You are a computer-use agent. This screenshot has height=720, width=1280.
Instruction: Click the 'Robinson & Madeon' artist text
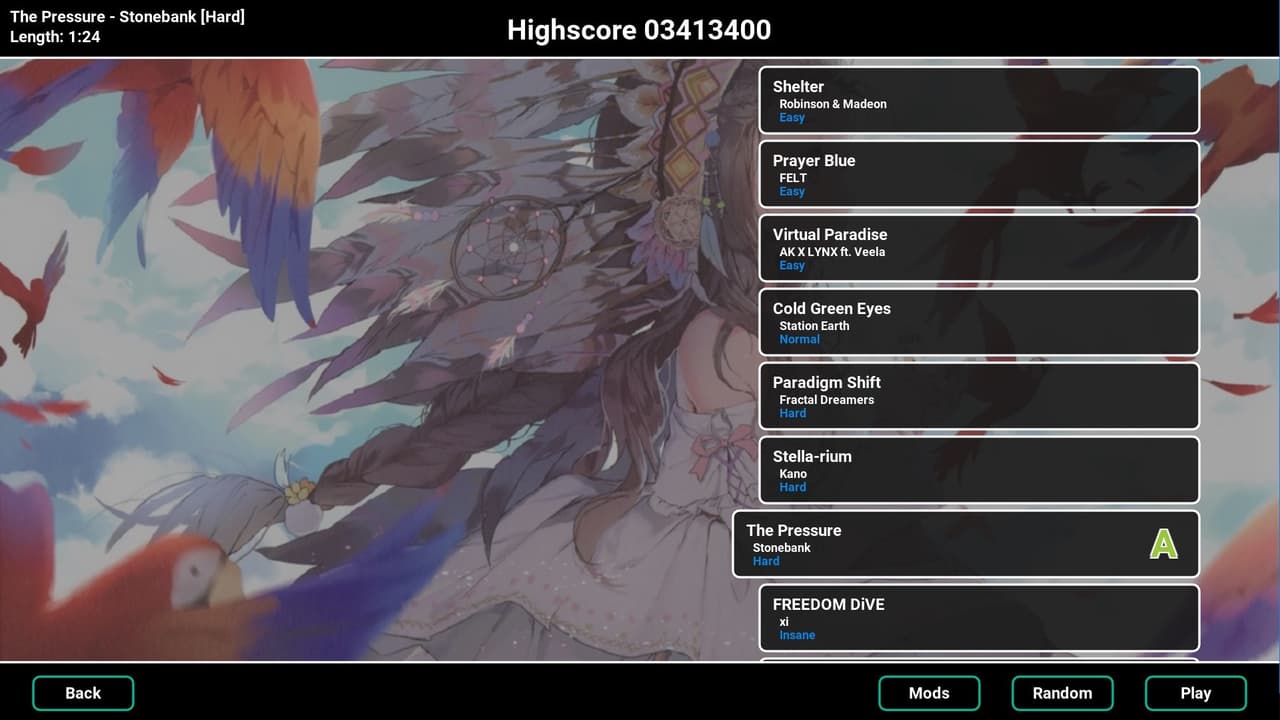click(x=833, y=104)
